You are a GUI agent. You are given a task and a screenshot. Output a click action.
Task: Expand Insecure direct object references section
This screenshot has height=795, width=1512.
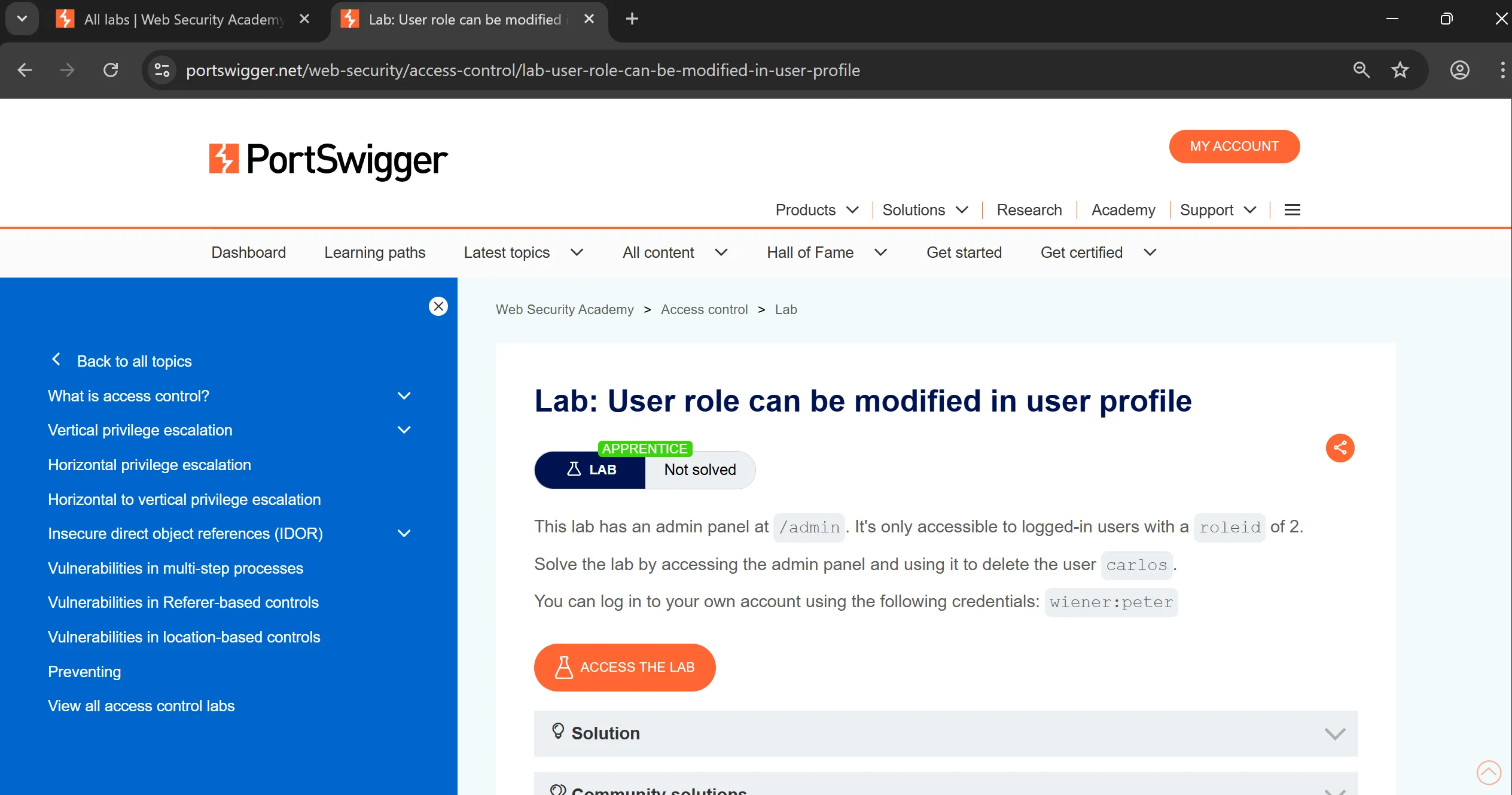point(404,534)
